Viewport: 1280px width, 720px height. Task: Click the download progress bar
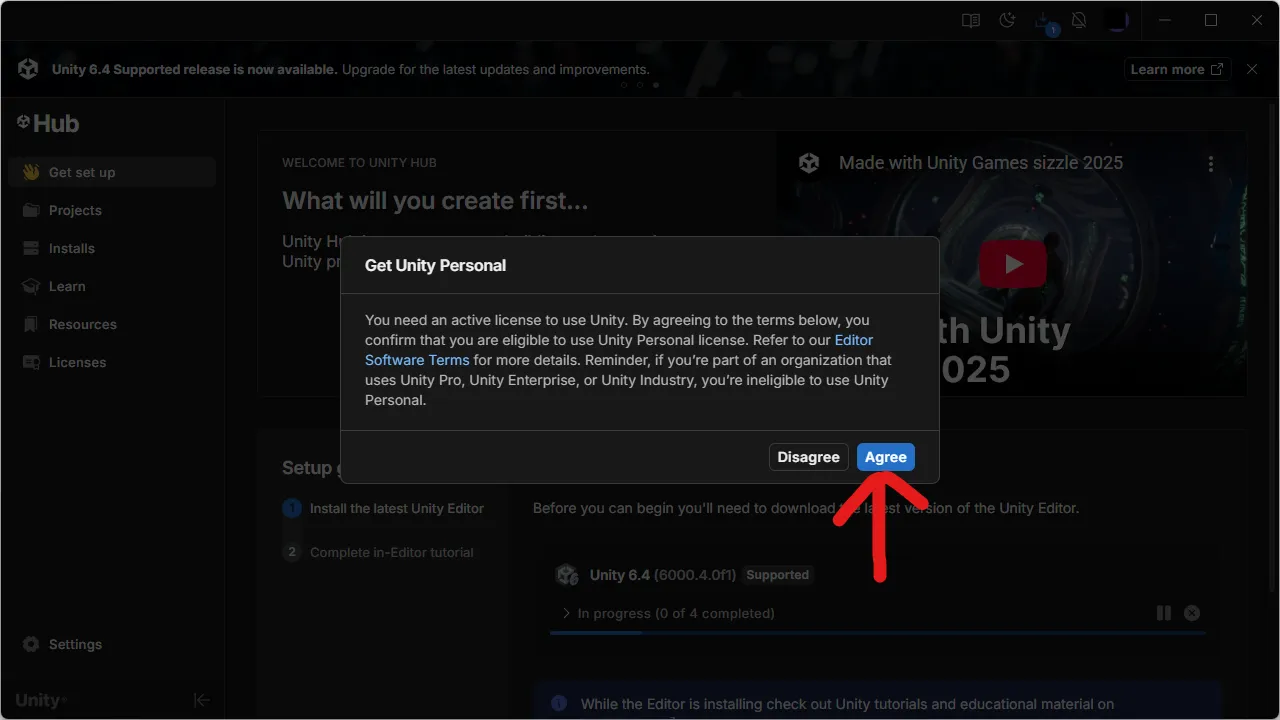point(878,632)
